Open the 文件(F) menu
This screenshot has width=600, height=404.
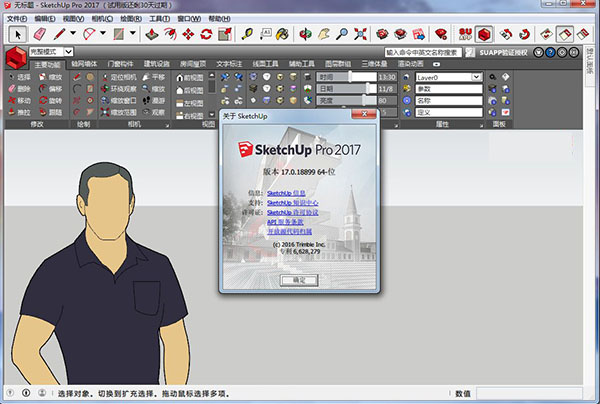coord(17,19)
